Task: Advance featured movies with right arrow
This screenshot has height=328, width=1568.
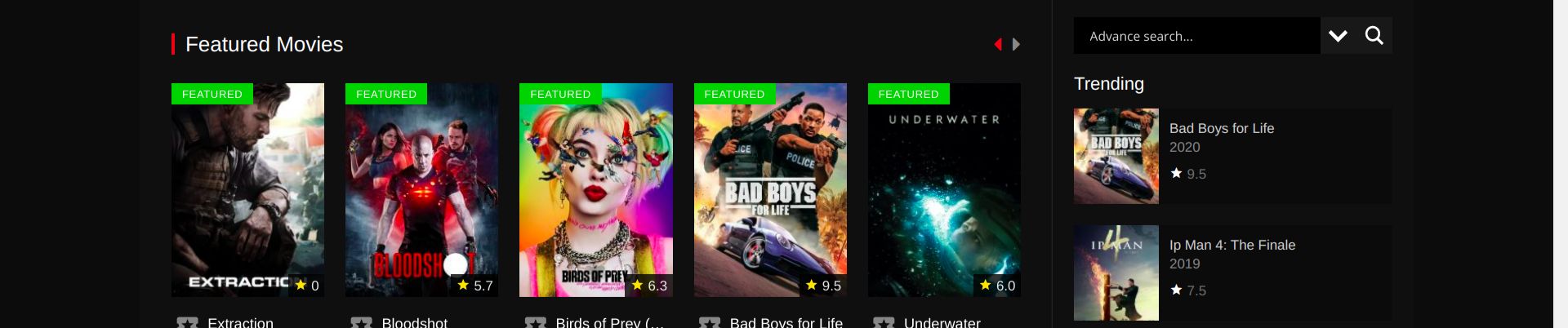Action: pyautogui.click(x=1016, y=44)
